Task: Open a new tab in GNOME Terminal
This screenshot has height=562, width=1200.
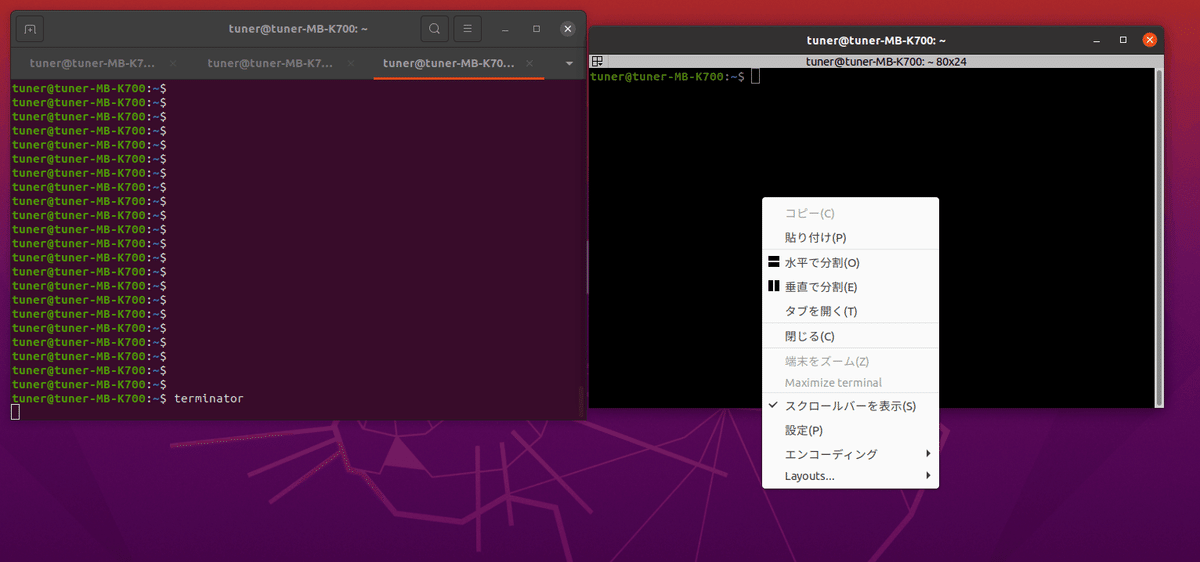Action: (30, 29)
